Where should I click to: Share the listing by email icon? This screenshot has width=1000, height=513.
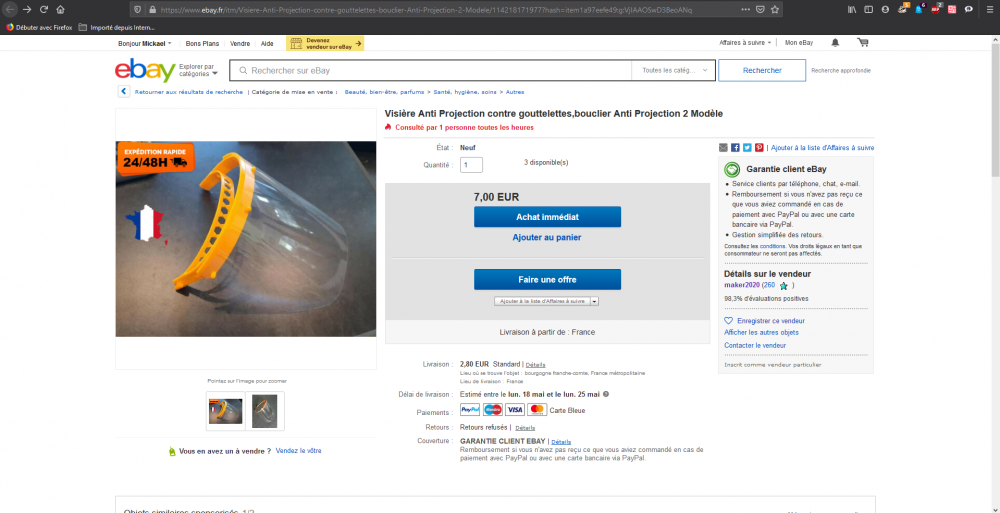[723, 147]
